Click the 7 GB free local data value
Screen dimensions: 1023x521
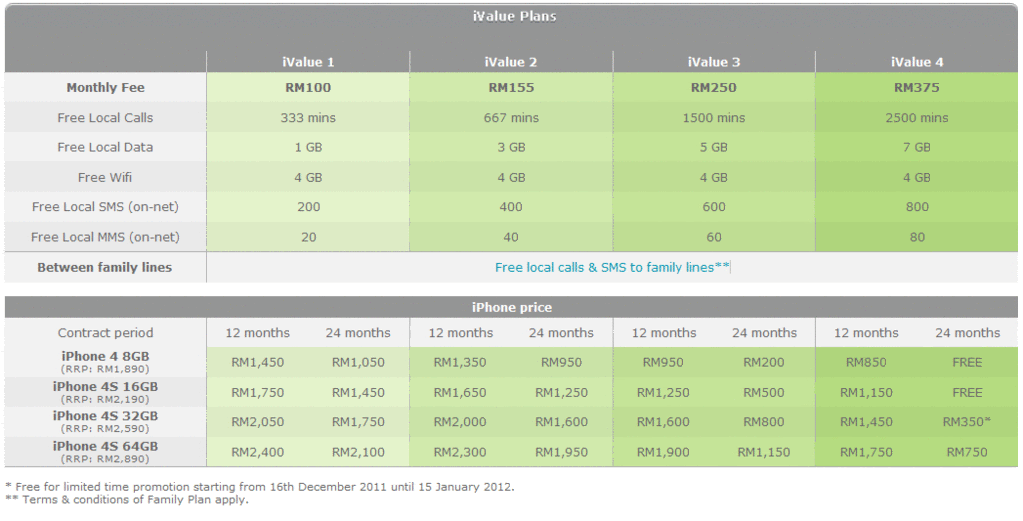pos(917,147)
